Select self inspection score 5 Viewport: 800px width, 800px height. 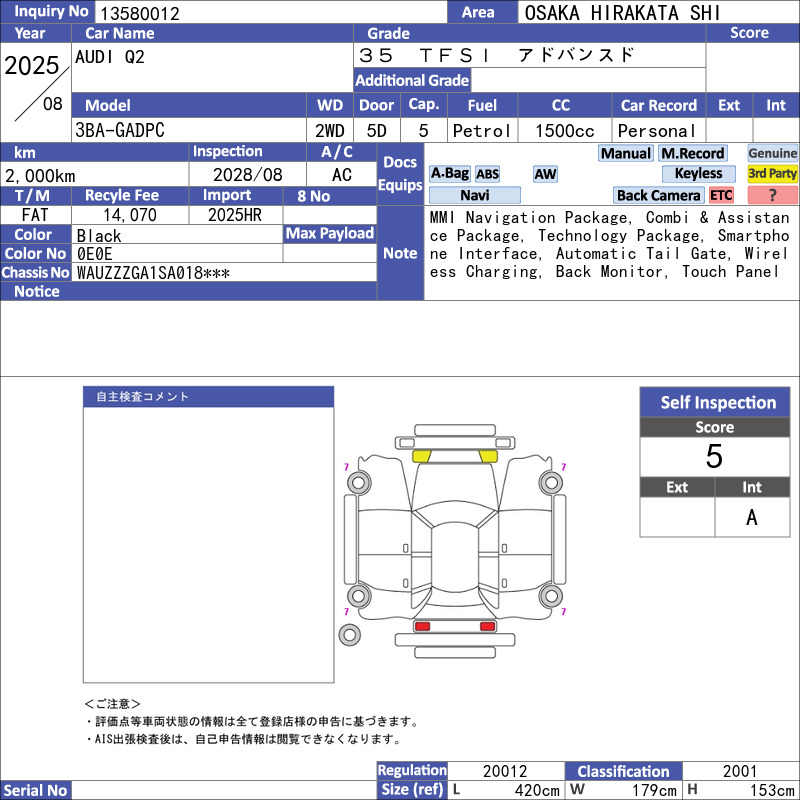pyautogui.click(x=714, y=456)
